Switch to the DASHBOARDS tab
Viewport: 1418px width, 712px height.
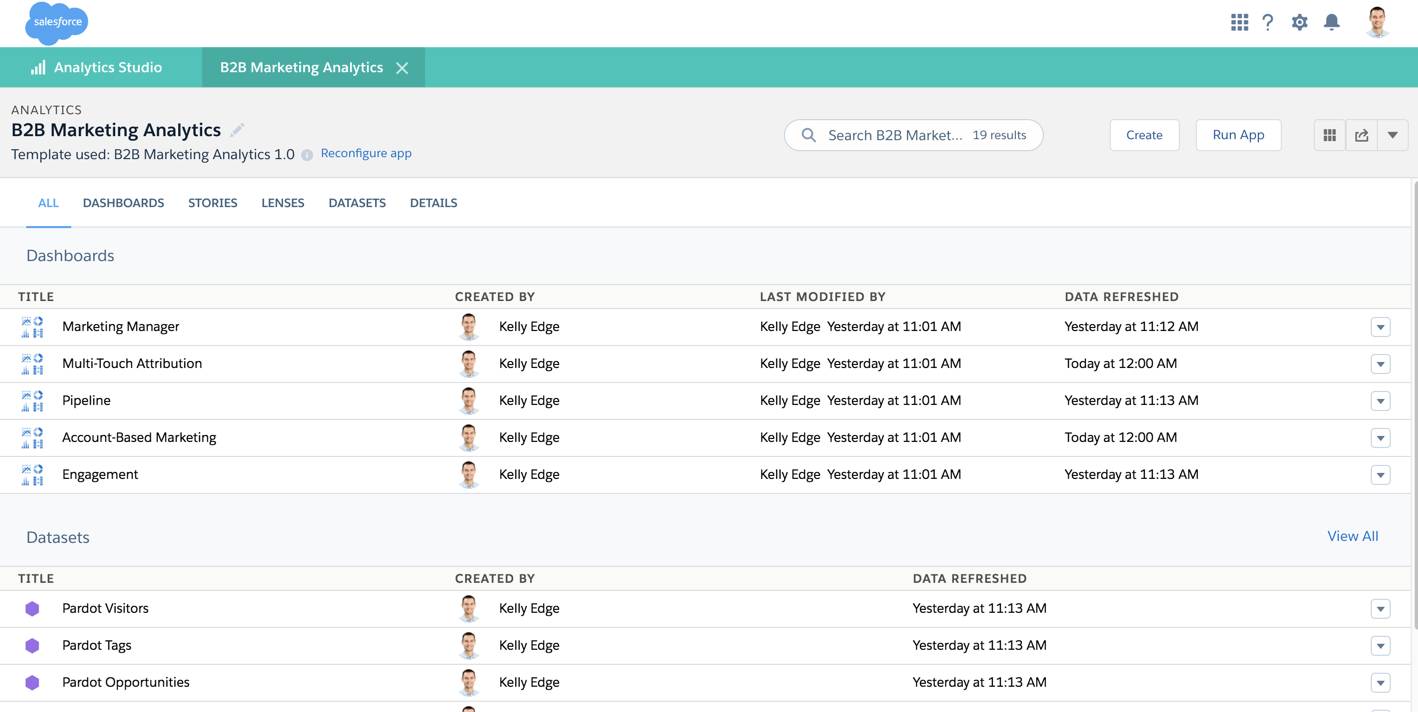point(123,203)
